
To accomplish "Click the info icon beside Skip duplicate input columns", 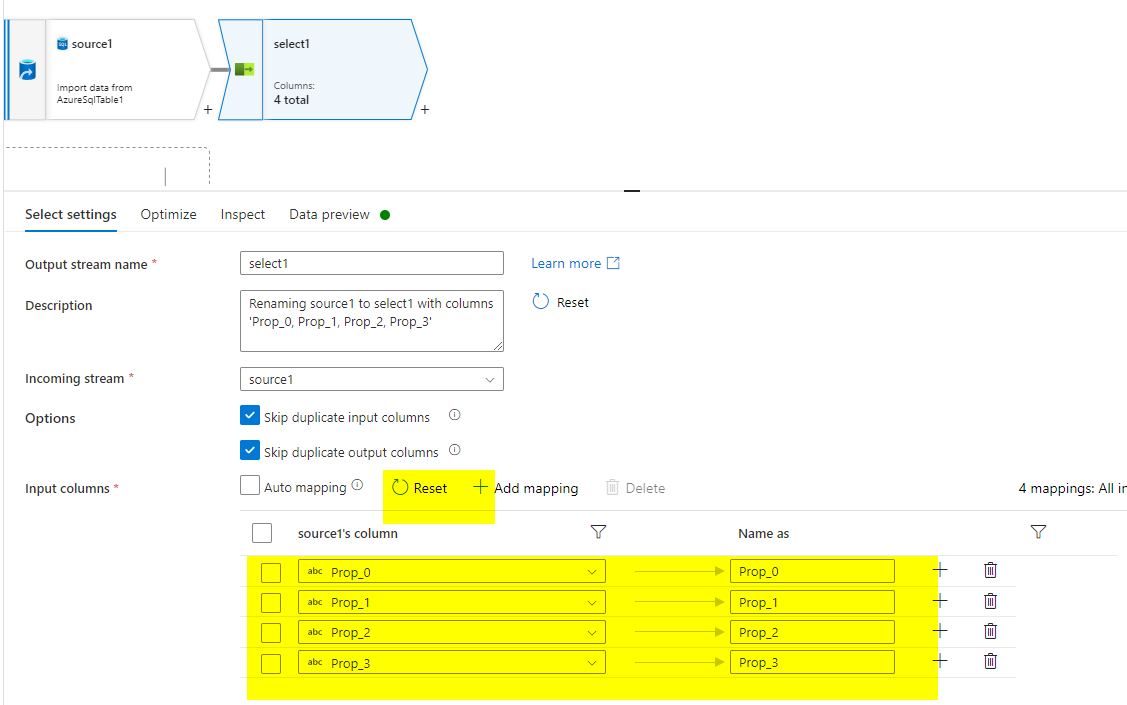I will pyautogui.click(x=455, y=415).
